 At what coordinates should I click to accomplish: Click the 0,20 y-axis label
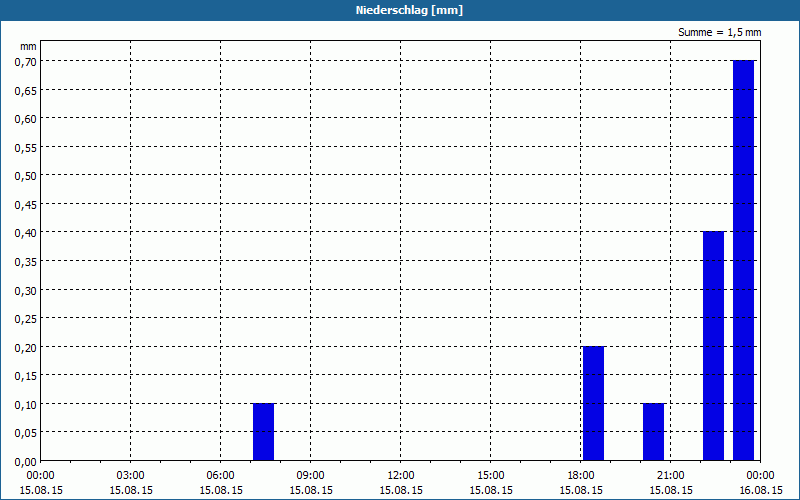pos(26,348)
